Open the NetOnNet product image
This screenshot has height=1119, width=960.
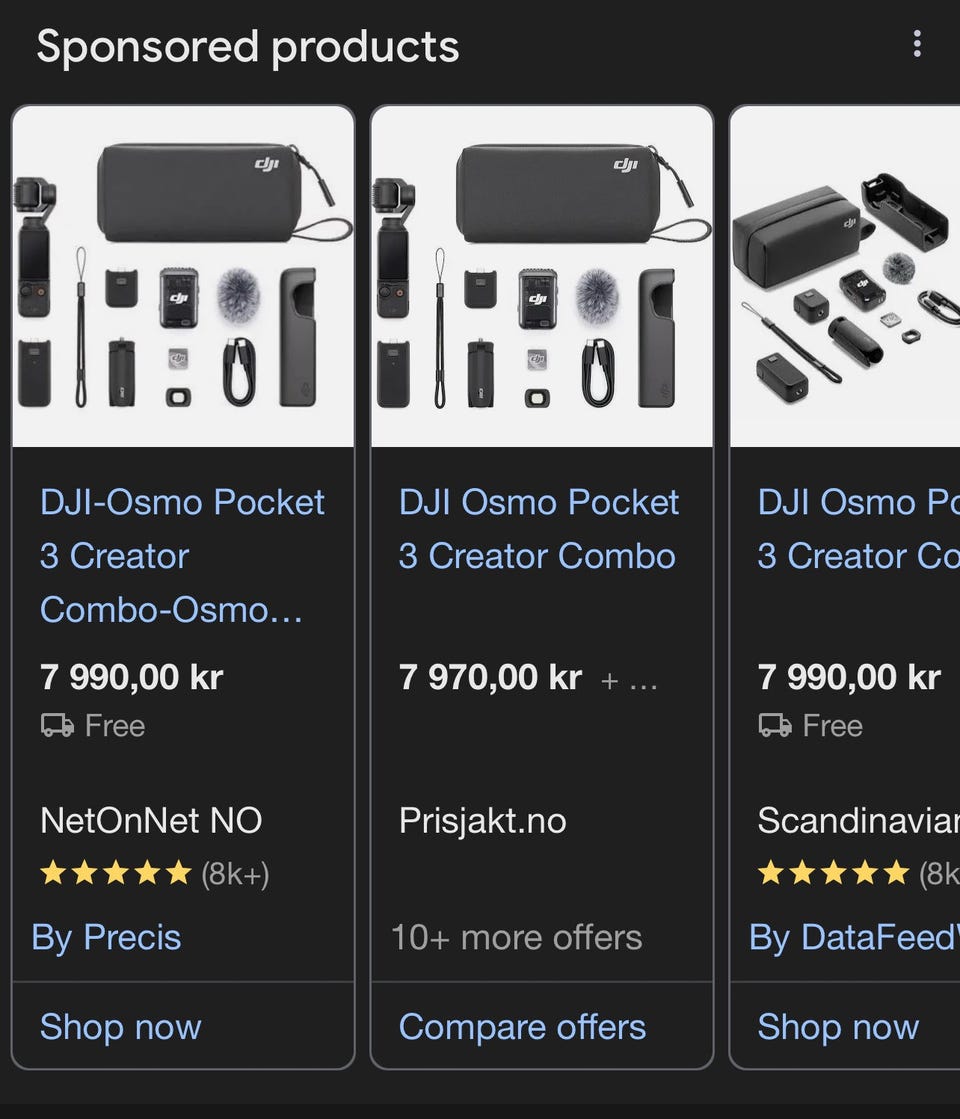tap(183, 276)
